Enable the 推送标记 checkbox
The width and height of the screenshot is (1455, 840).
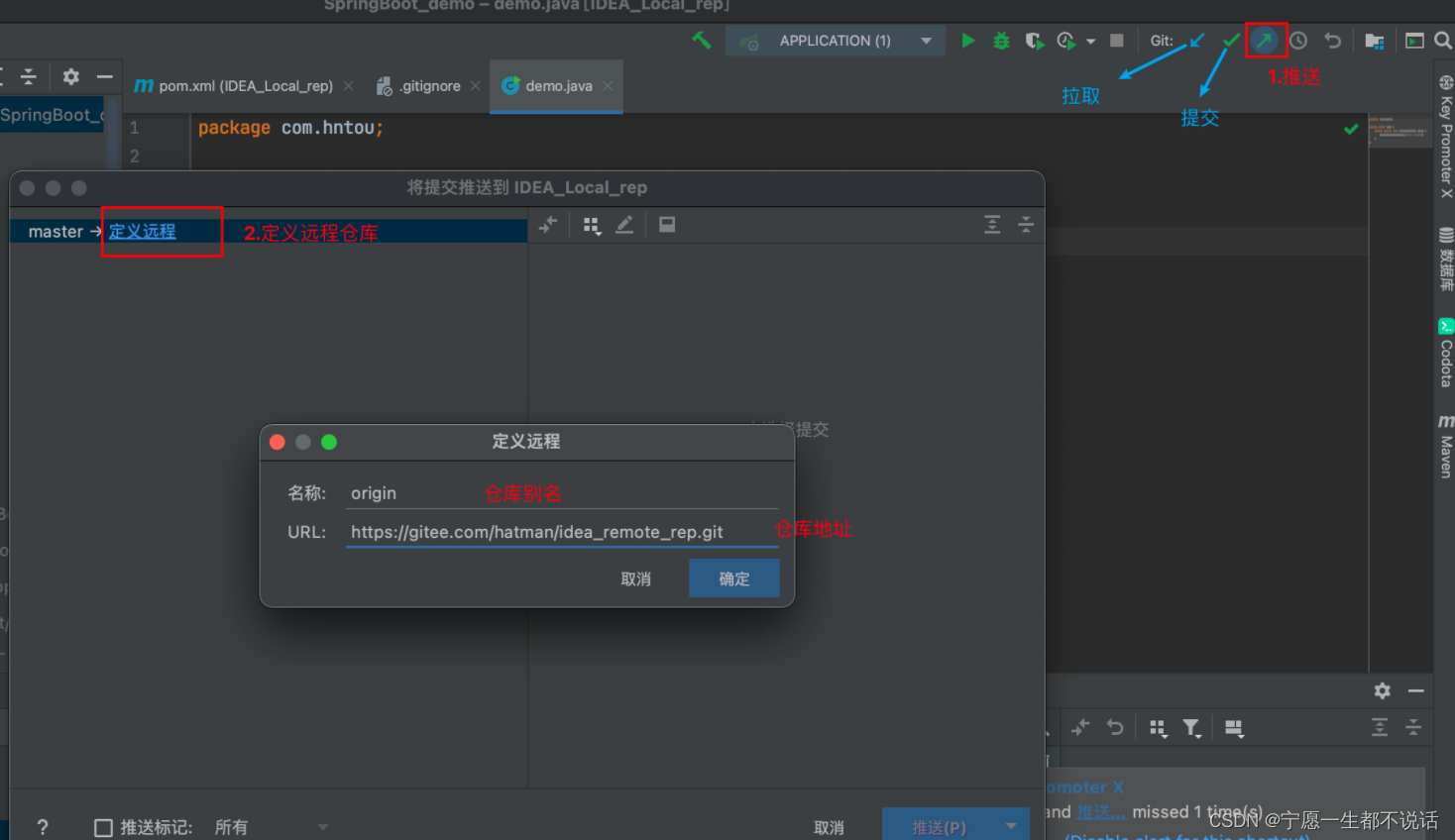tap(103, 828)
